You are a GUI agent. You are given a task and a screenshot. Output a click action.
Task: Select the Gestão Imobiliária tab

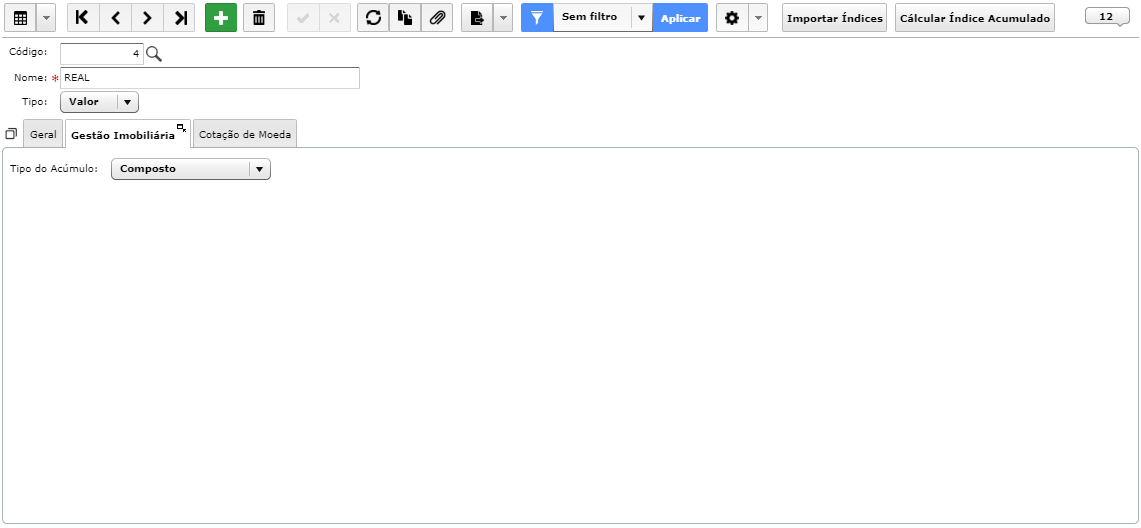123,135
